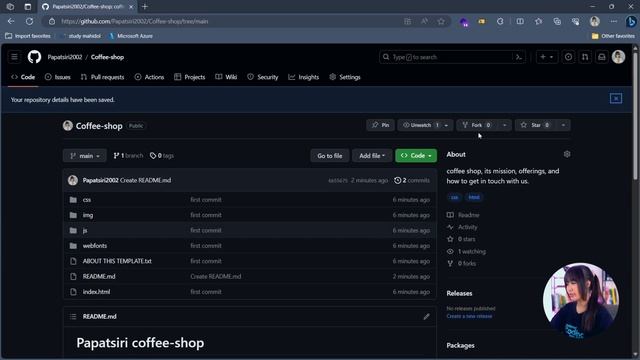640x360 pixels.
Task: Expand the Fork options arrow
Action: point(504,125)
